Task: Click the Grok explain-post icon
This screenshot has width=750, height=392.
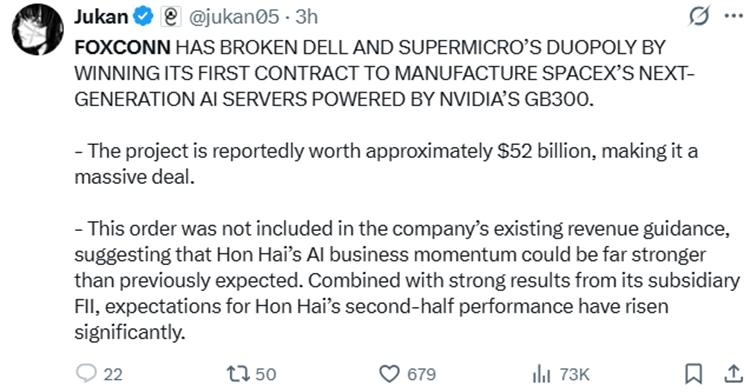Action: pos(699,16)
